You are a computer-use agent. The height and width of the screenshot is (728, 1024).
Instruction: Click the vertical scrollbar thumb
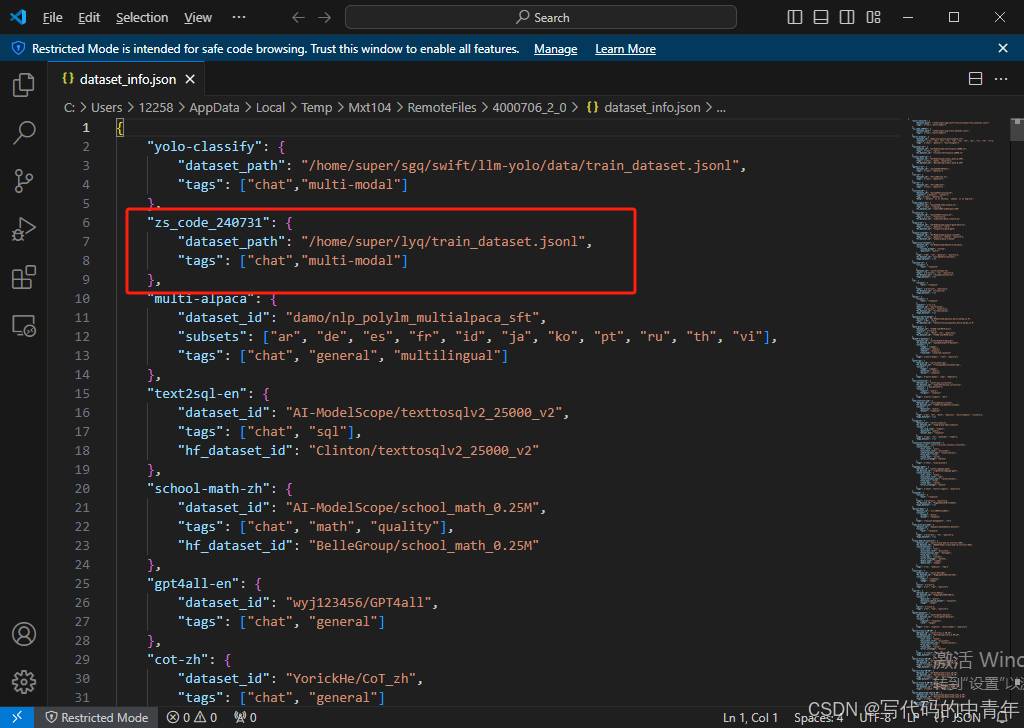pyautogui.click(x=1017, y=129)
